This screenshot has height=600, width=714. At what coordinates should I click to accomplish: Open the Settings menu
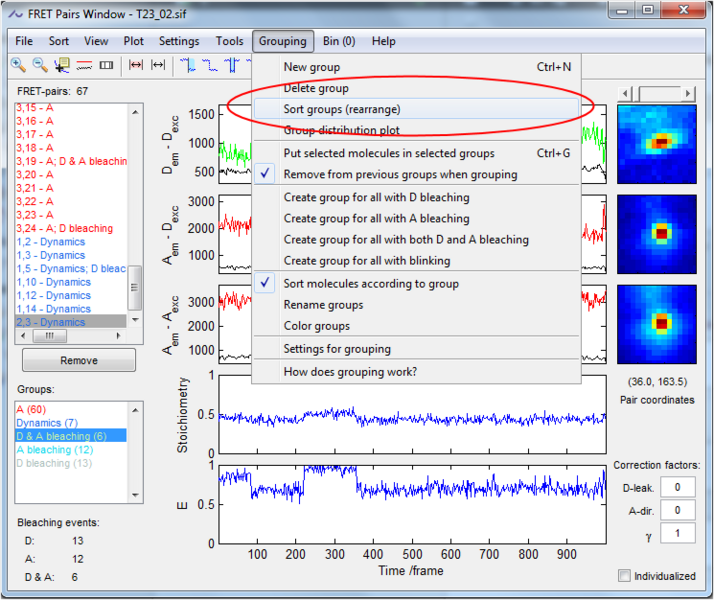click(x=179, y=41)
